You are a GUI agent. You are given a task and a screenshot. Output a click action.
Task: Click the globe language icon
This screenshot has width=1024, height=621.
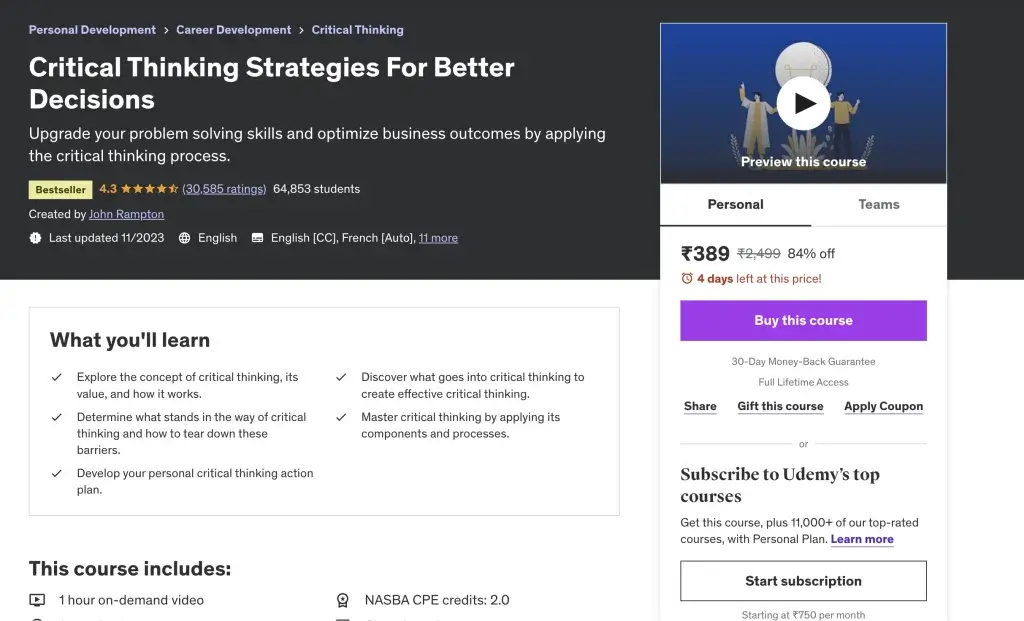tap(185, 238)
